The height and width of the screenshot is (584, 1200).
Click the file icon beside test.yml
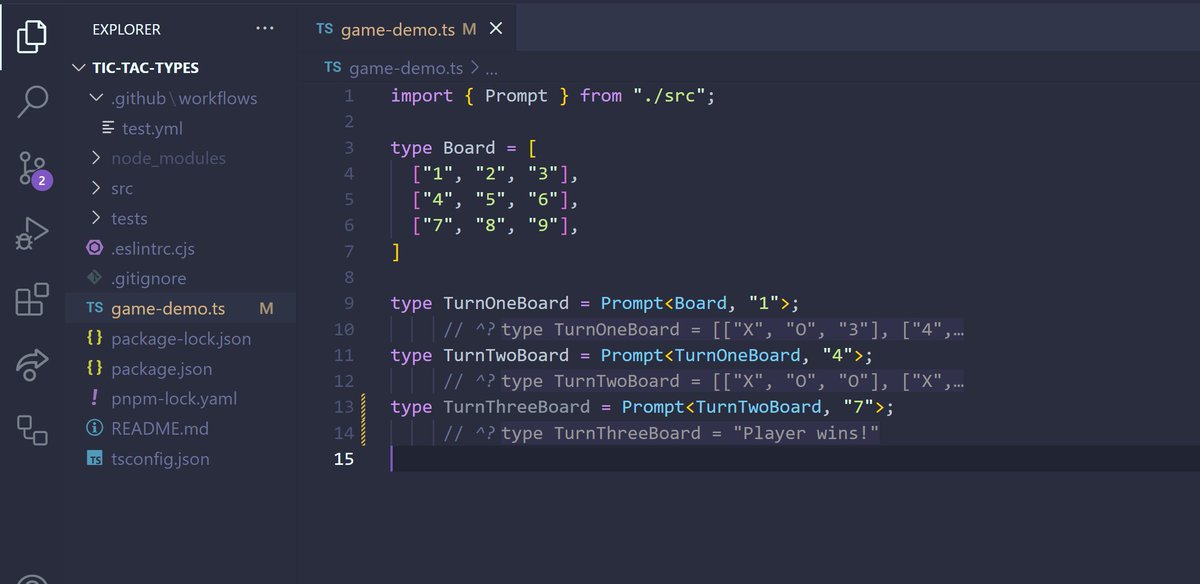108,128
